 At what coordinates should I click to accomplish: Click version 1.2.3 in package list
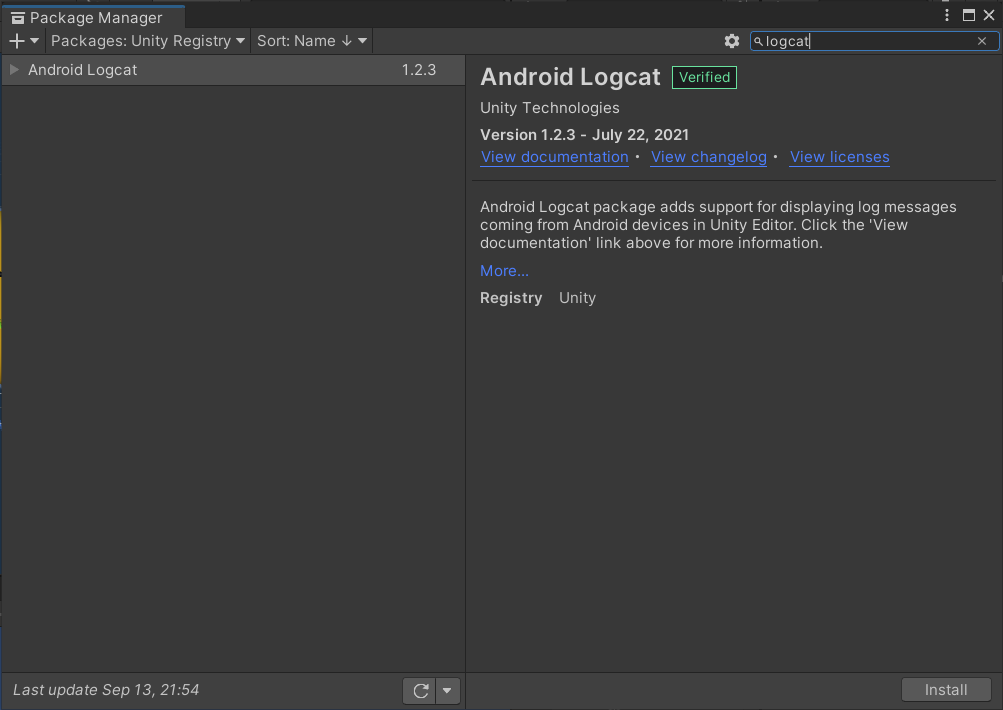click(419, 70)
